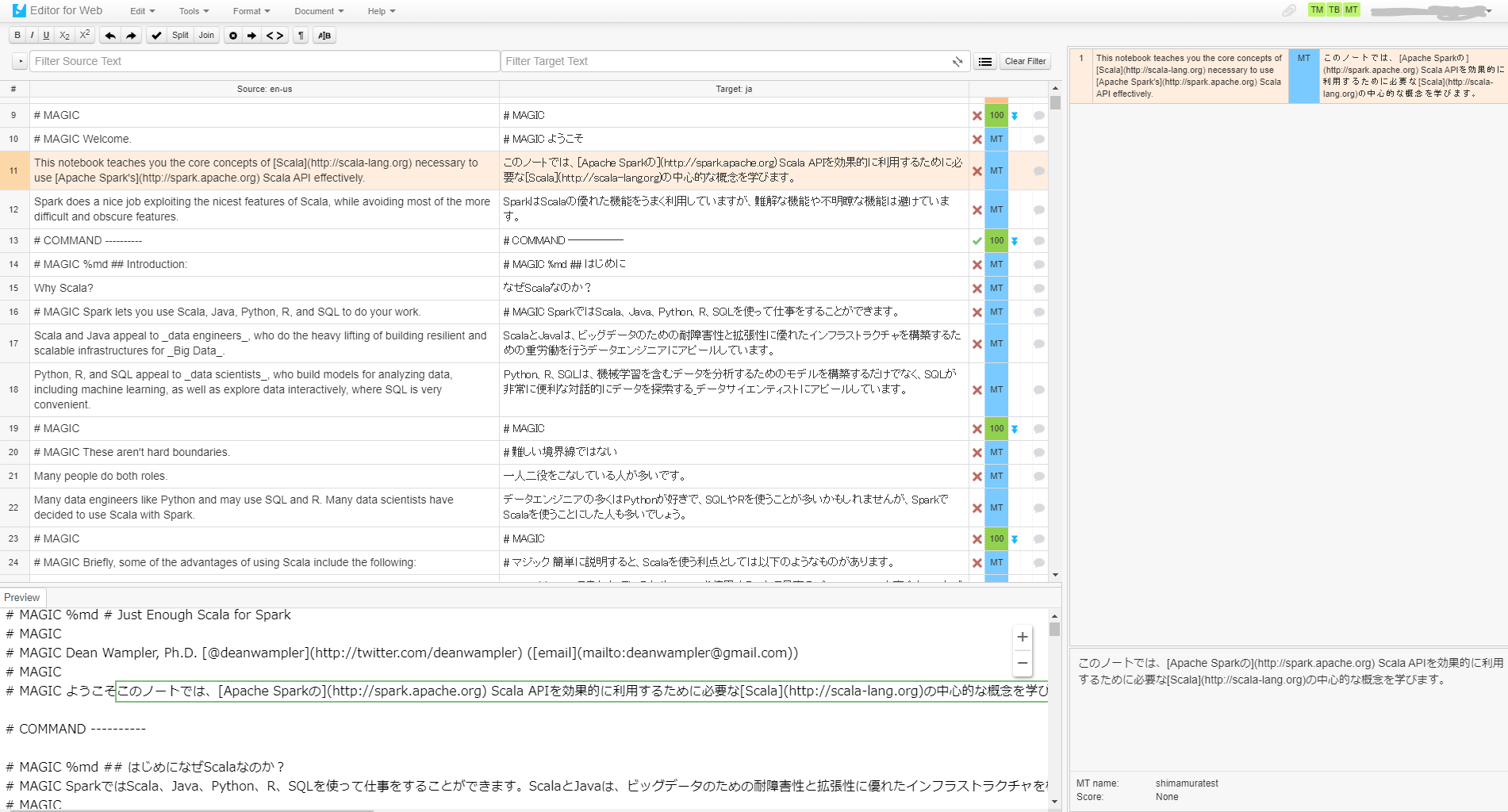Click the blue propagate arrow on segment 23
This screenshot has height=812, width=1508.
(x=1015, y=539)
